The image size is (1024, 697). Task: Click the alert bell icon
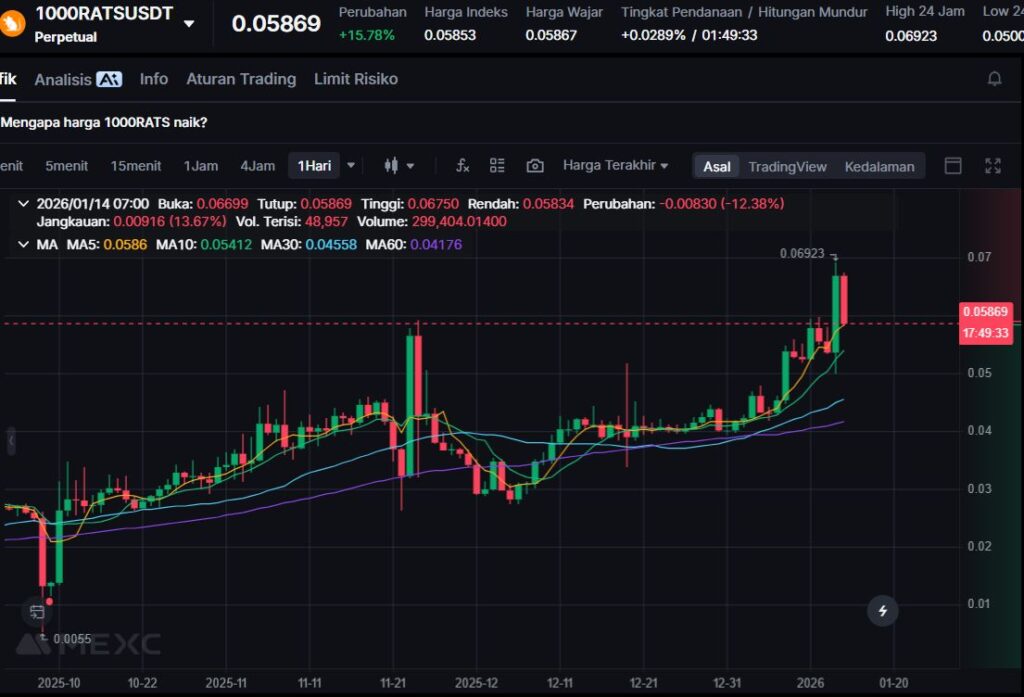point(994,79)
